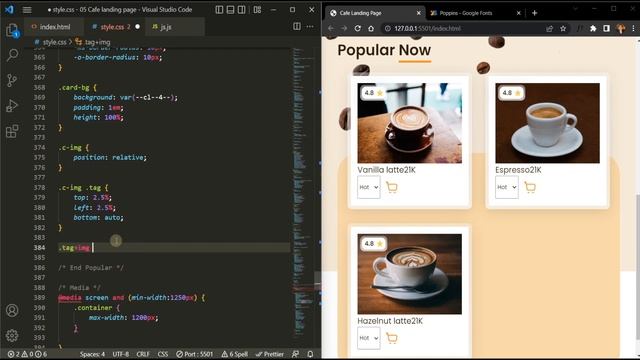The width and height of the screenshot is (640, 360).
Task: Open notifications bell in status bar
Action: [x=310, y=354]
